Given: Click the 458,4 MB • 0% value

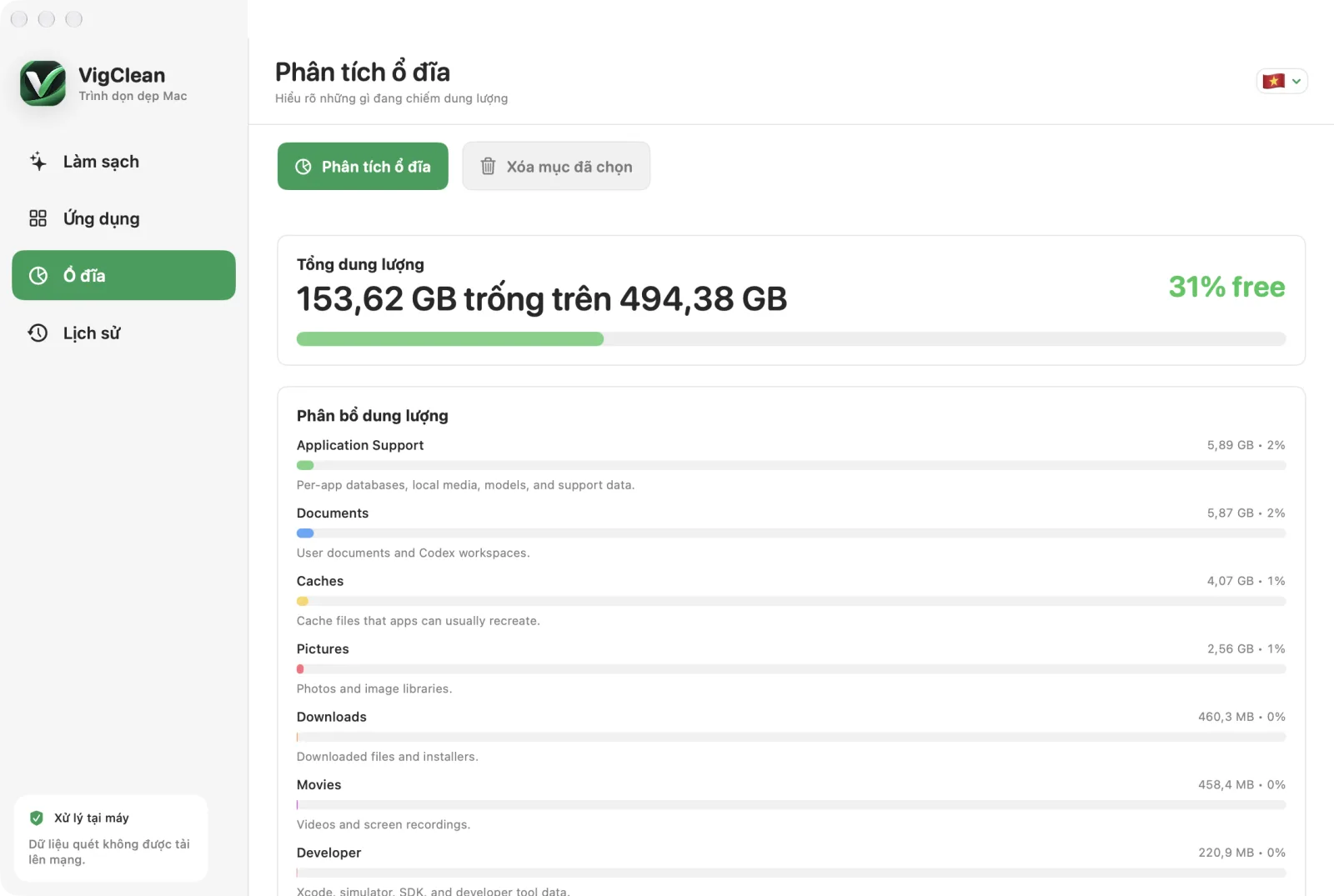Looking at the screenshot, I should (x=1242, y=785).
